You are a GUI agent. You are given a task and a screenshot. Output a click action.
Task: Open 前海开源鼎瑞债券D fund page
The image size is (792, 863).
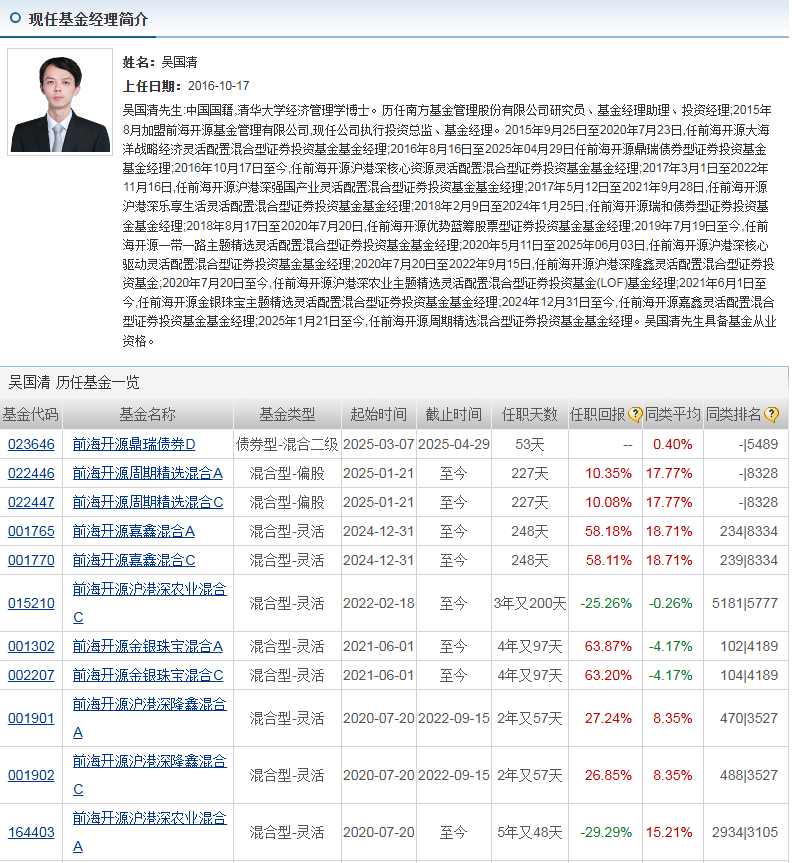tap(134, 444)
